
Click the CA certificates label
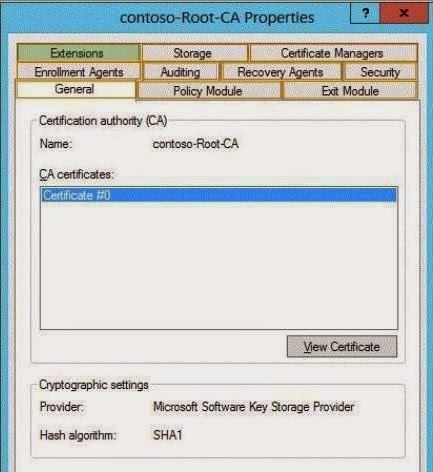tap(77, 174)
